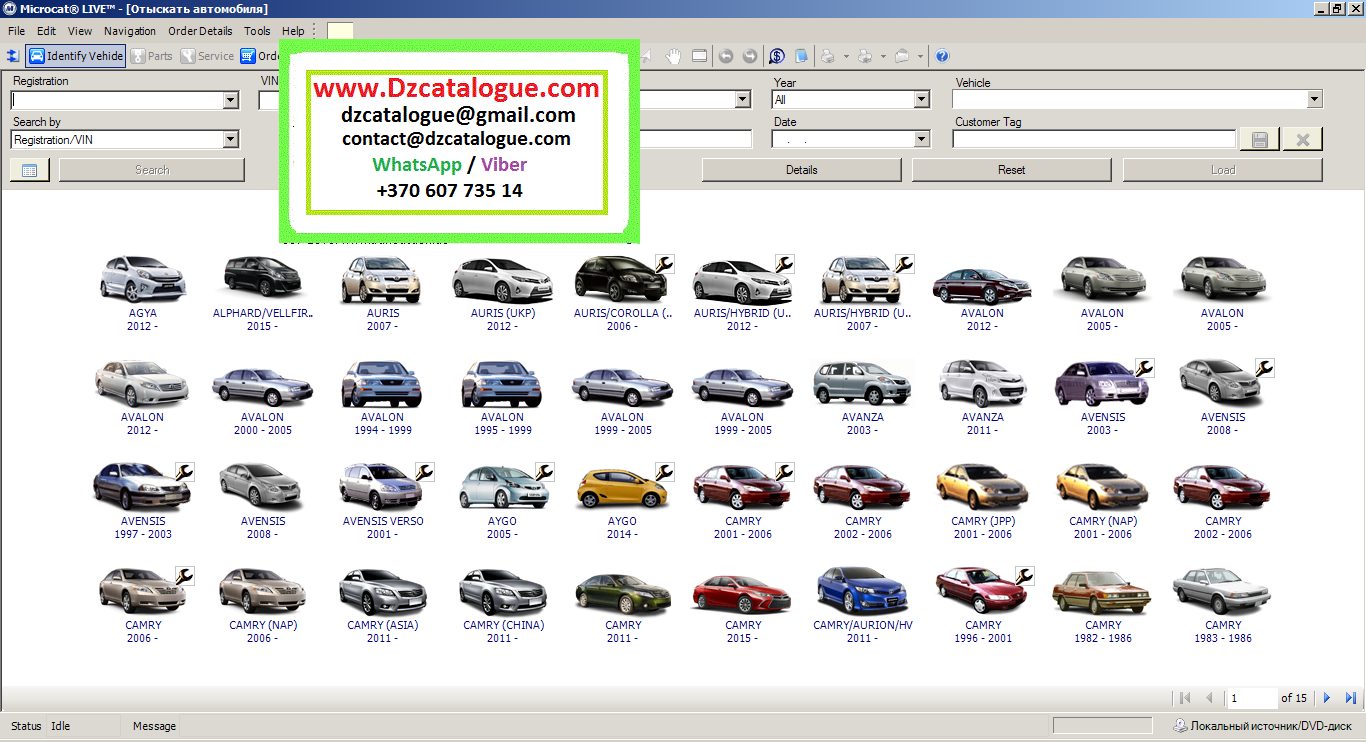
Task: Open the blue help question icon
Action: 942,56
